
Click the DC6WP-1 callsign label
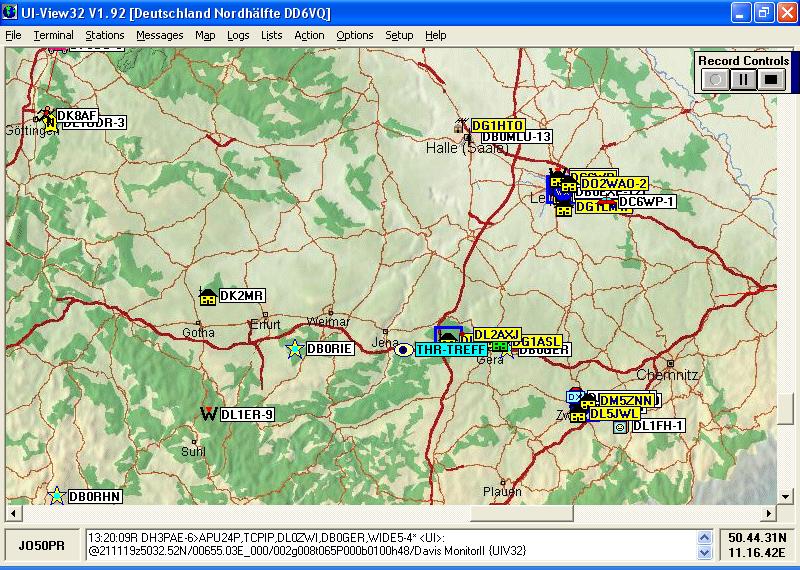tap(646, 202)
